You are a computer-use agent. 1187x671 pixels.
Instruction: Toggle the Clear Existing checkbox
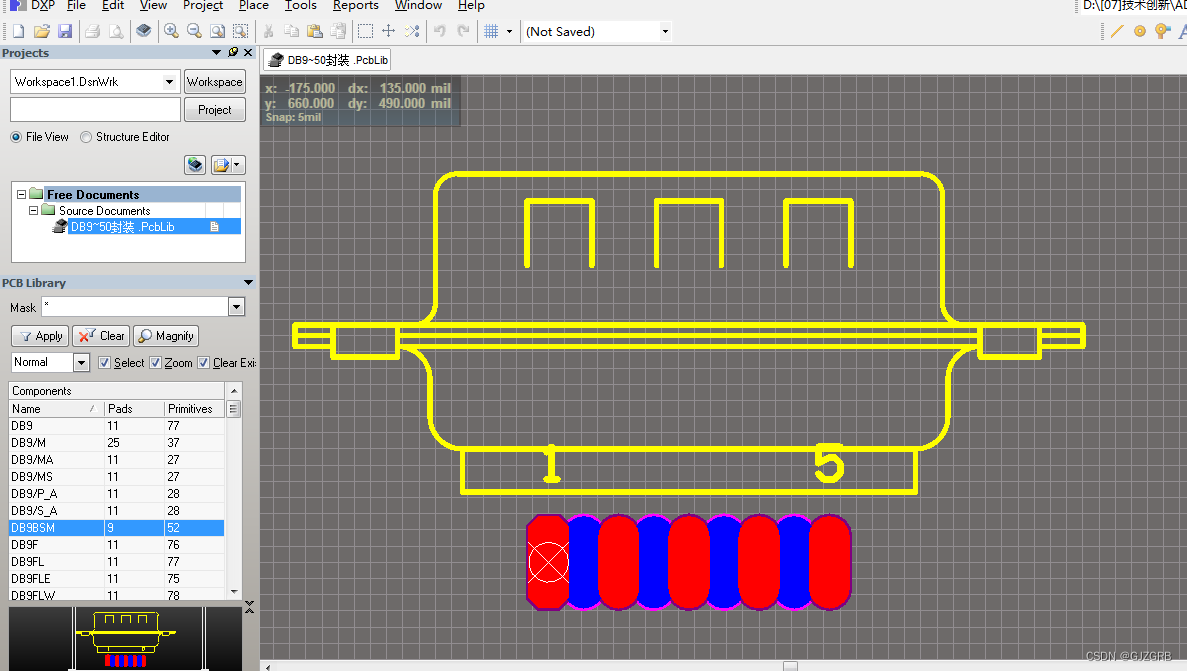[x=204, y=363]
